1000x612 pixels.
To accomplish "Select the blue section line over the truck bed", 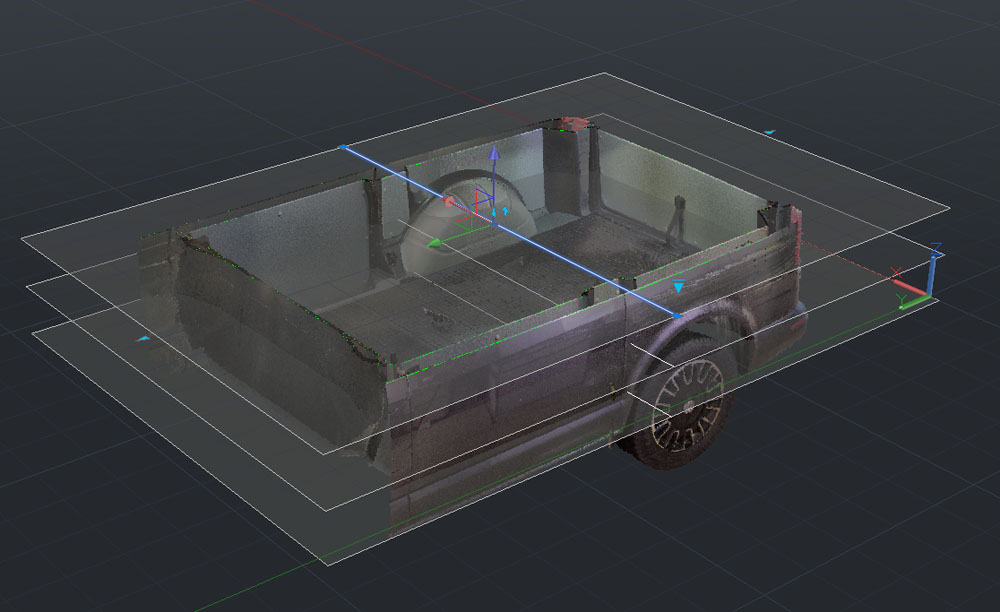I will pos(510,231).
